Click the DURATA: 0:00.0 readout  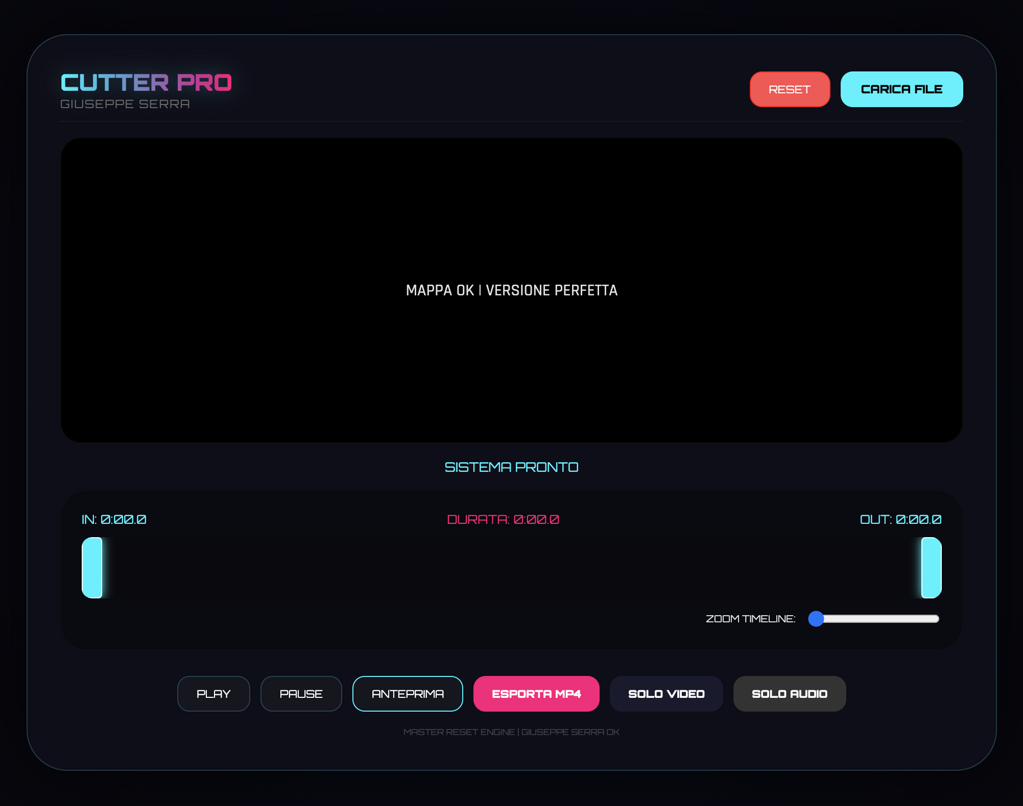(x=503, y=519)
